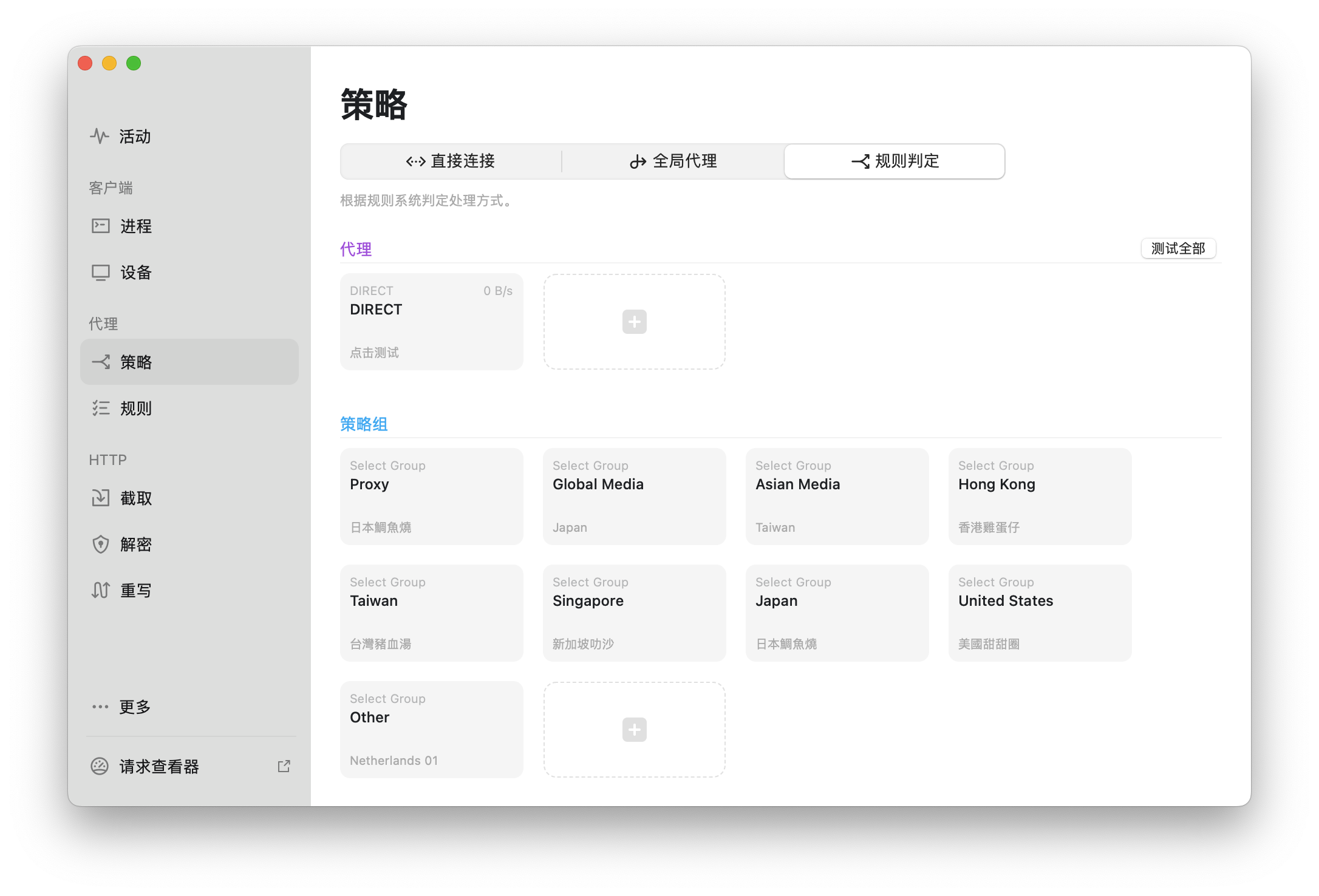Screen dimensions: 1319x896
Task: Click the Test All (测试全部) button
Action: 1178,248
